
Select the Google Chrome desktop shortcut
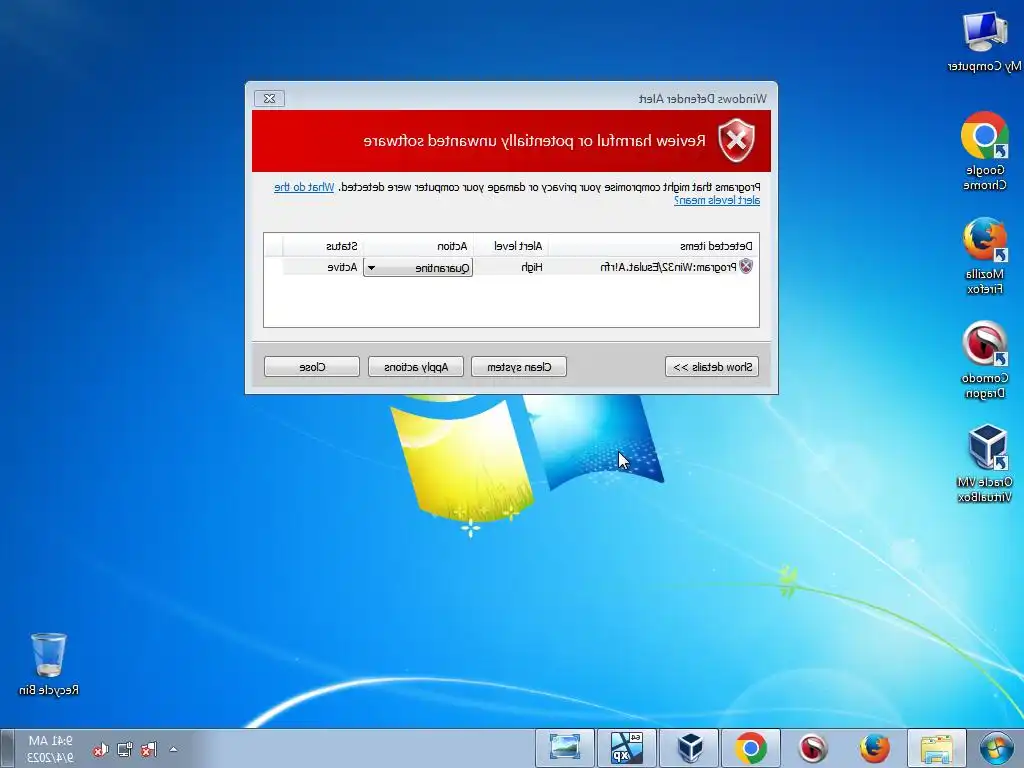984,151
